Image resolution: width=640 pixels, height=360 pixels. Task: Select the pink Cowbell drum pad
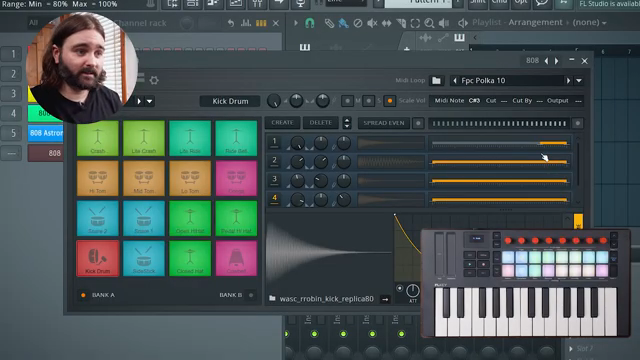pyautogui.click(x=236, y=258)
